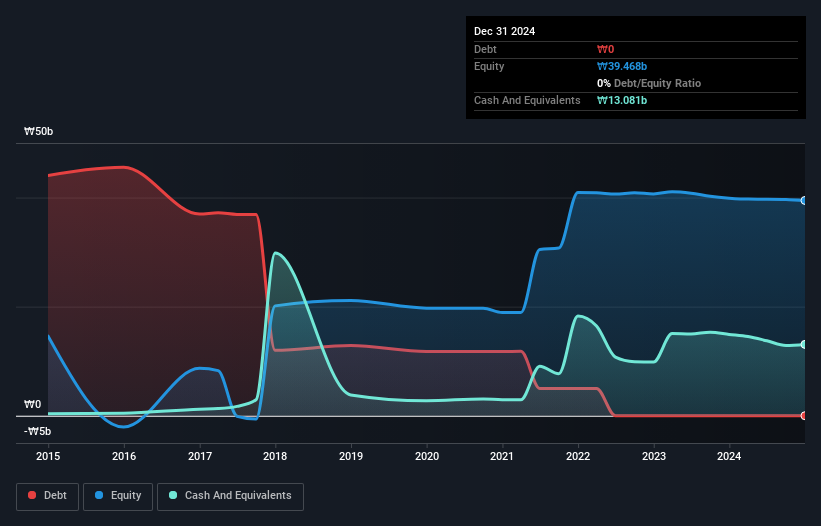Click the ₩0 y-axis label
Screen dimensions: 821x526
coord(32,405)
